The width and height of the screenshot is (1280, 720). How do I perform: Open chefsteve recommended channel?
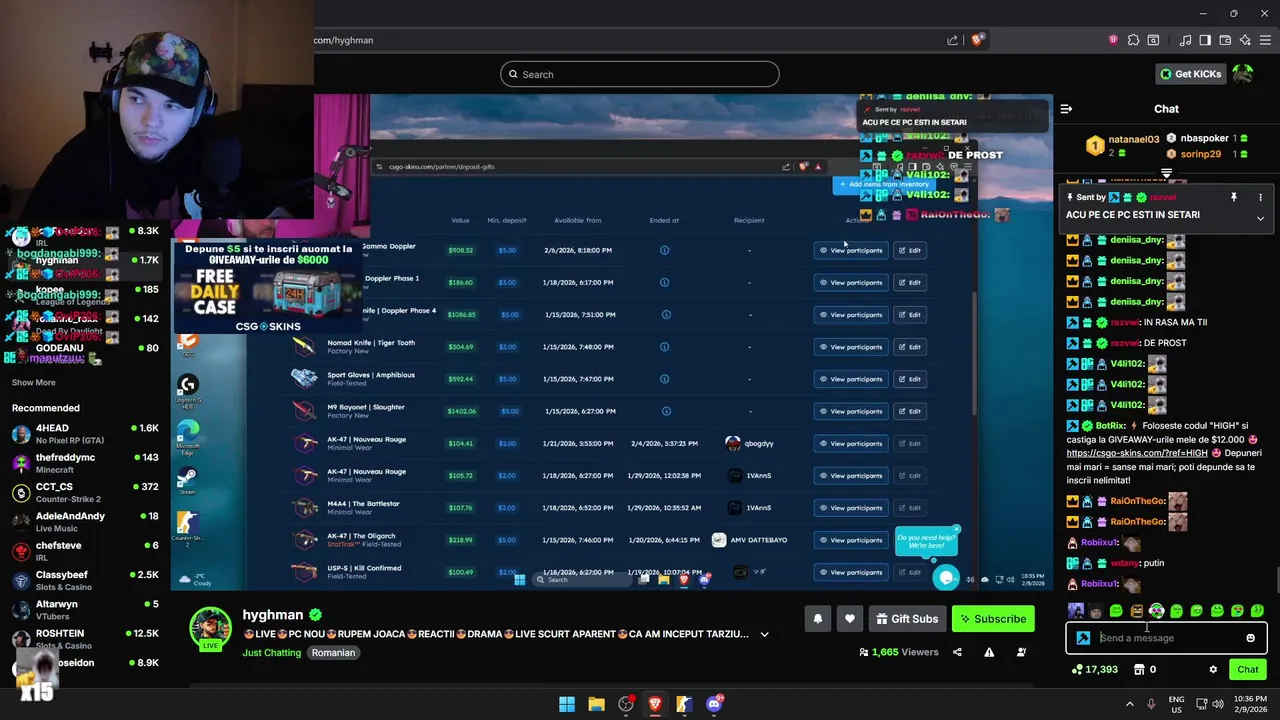click(x=85, y=551)
